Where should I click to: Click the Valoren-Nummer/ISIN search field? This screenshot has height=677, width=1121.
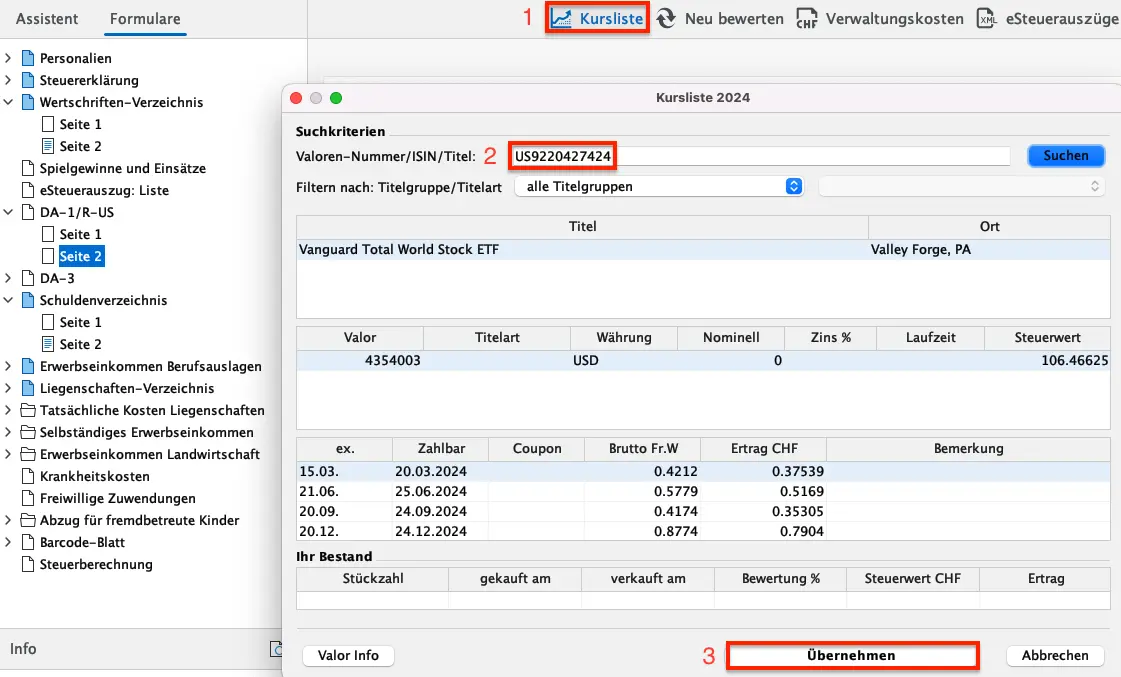click(760, 156)
